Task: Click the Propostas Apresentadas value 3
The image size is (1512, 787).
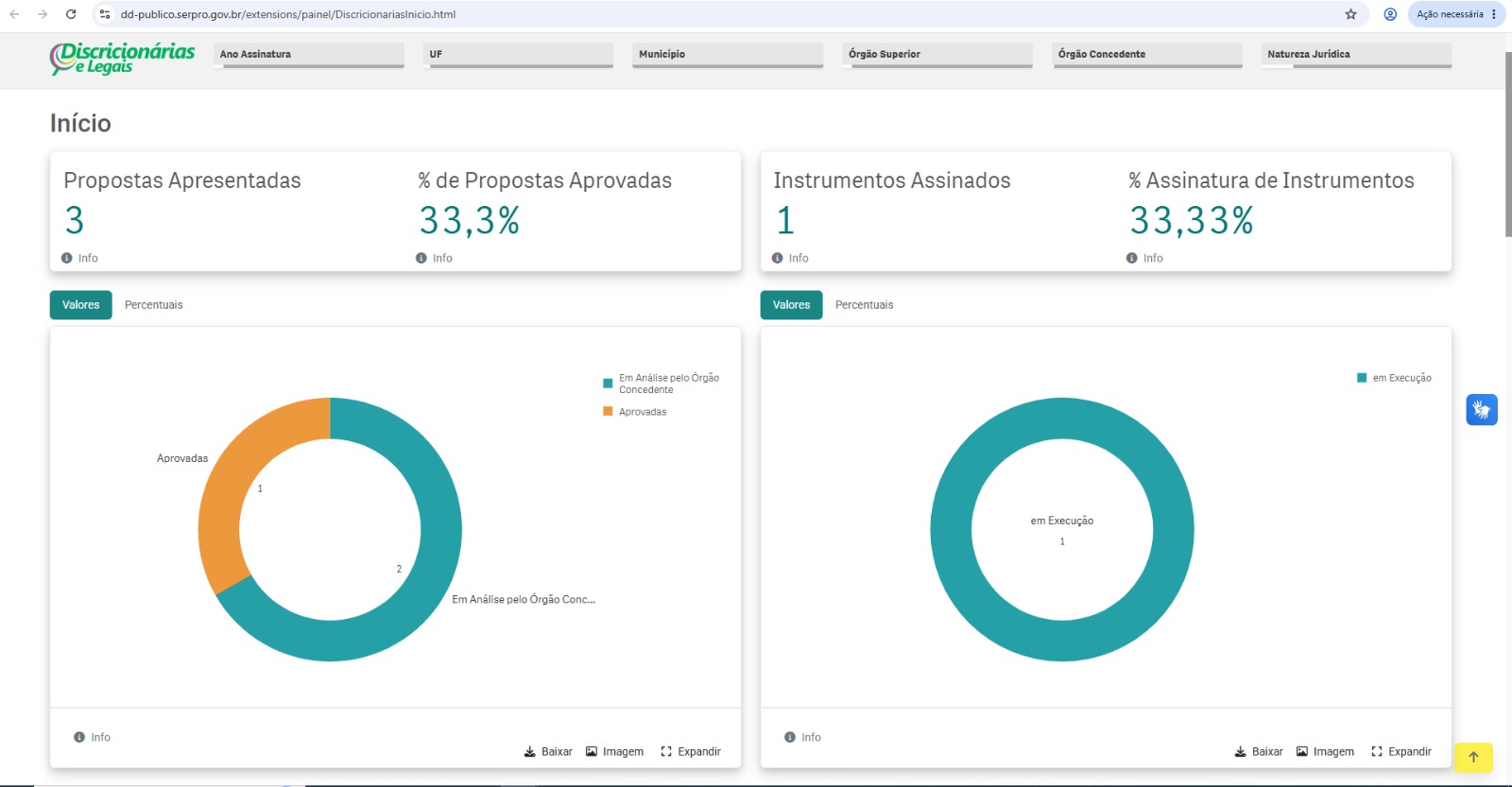Action: tap(75, 221)
